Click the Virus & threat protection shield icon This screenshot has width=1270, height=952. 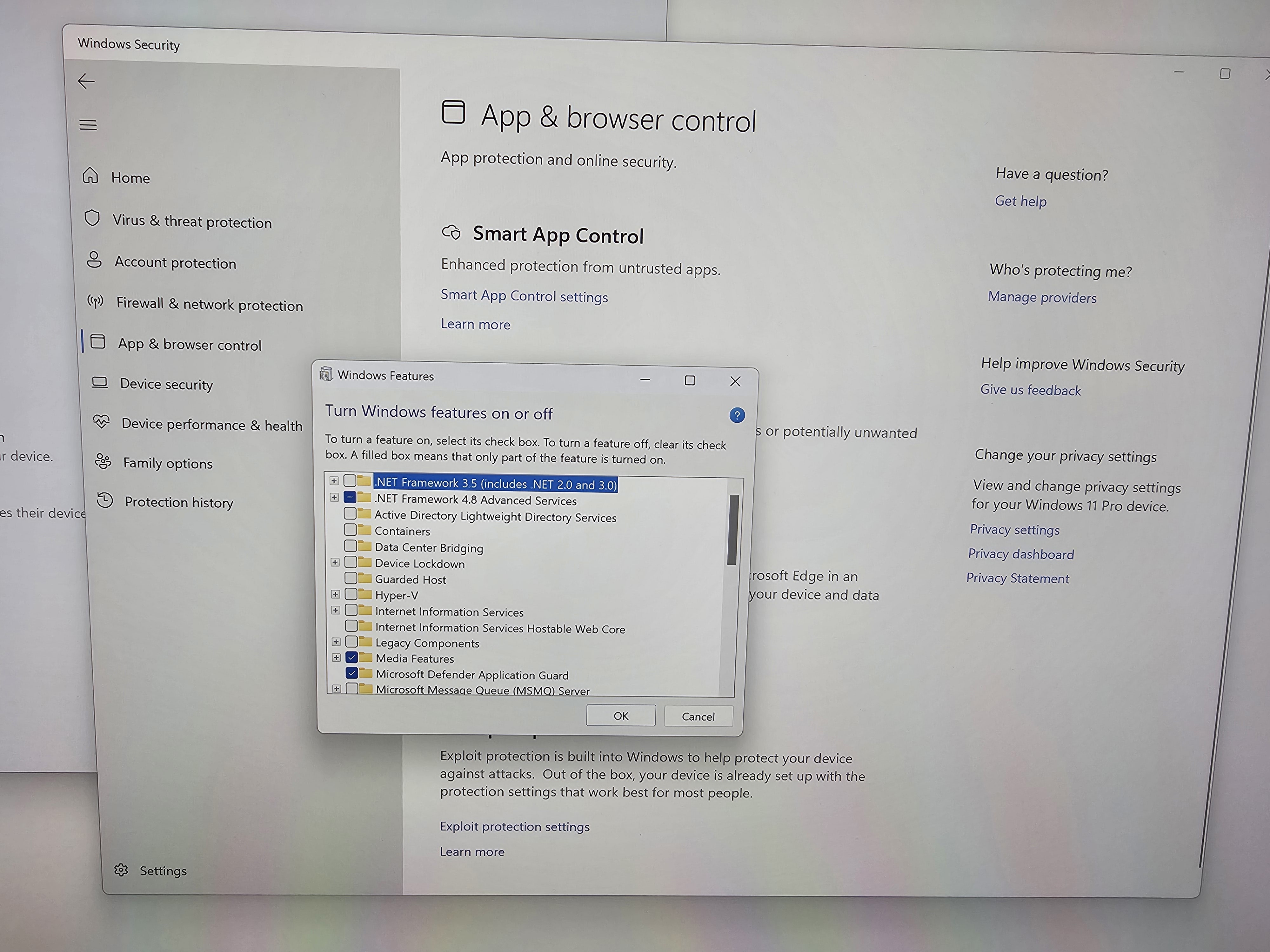[92, 218]
